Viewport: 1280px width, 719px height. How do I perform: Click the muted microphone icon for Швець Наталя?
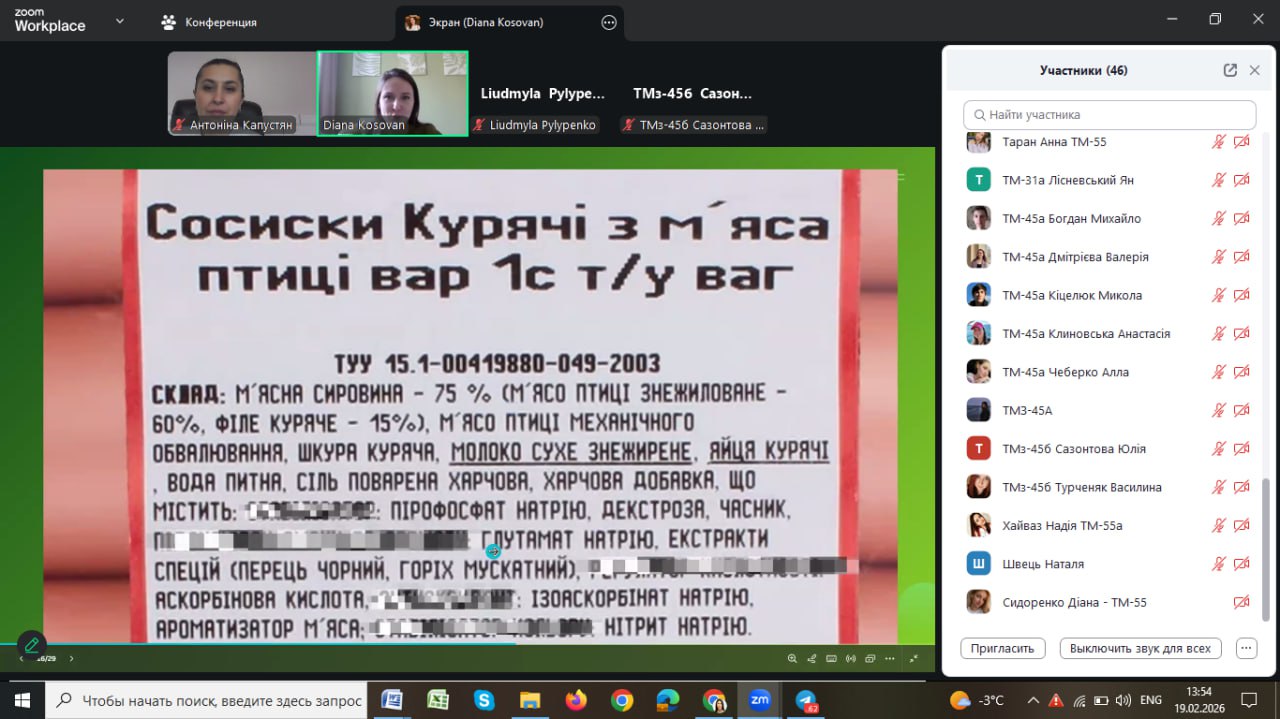coord(1218,564)
